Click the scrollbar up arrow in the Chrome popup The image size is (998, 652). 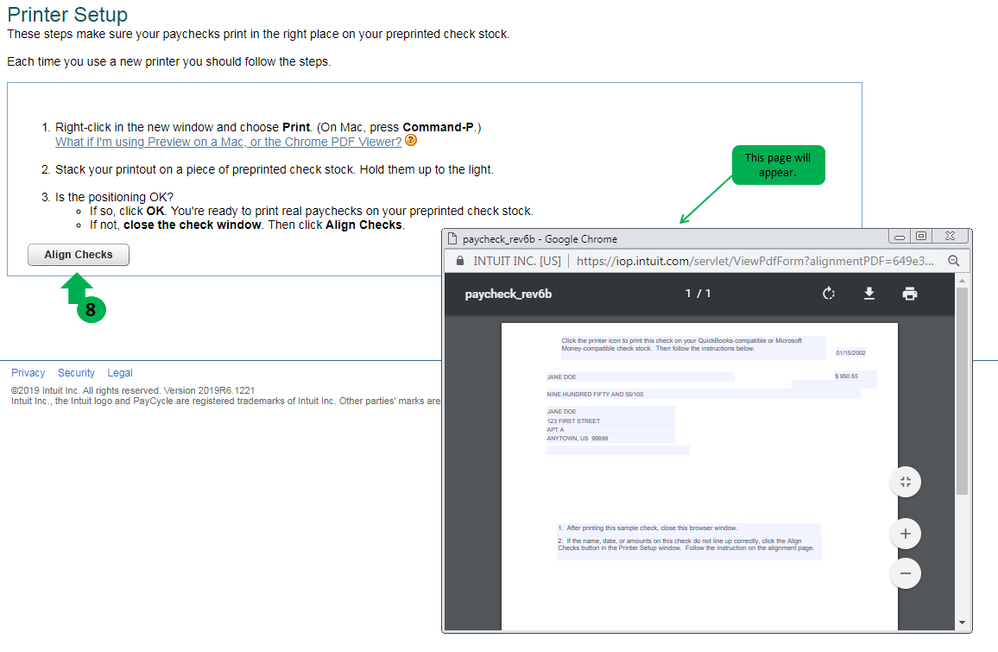coord(962,281)
